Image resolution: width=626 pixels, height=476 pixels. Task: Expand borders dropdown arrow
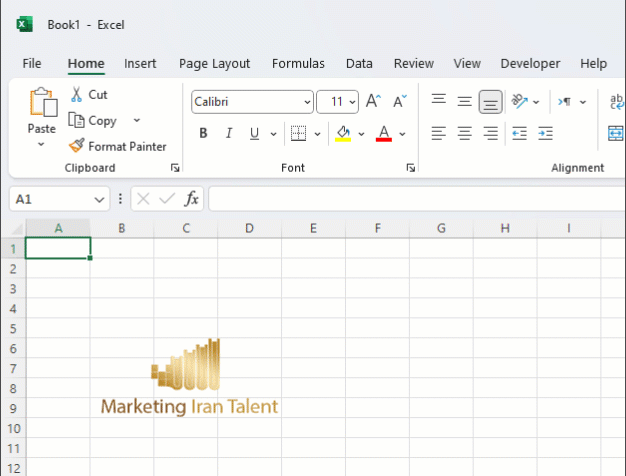317,134
